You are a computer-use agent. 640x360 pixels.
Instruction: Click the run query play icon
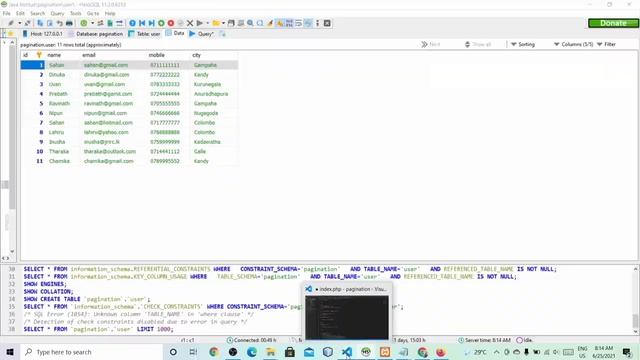200,23
